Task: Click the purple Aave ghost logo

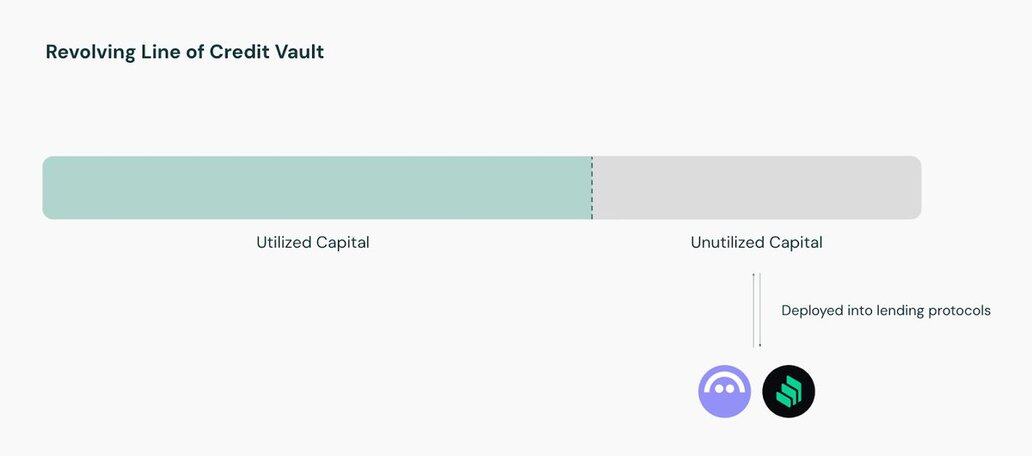Action: click(x=724, y=391)
